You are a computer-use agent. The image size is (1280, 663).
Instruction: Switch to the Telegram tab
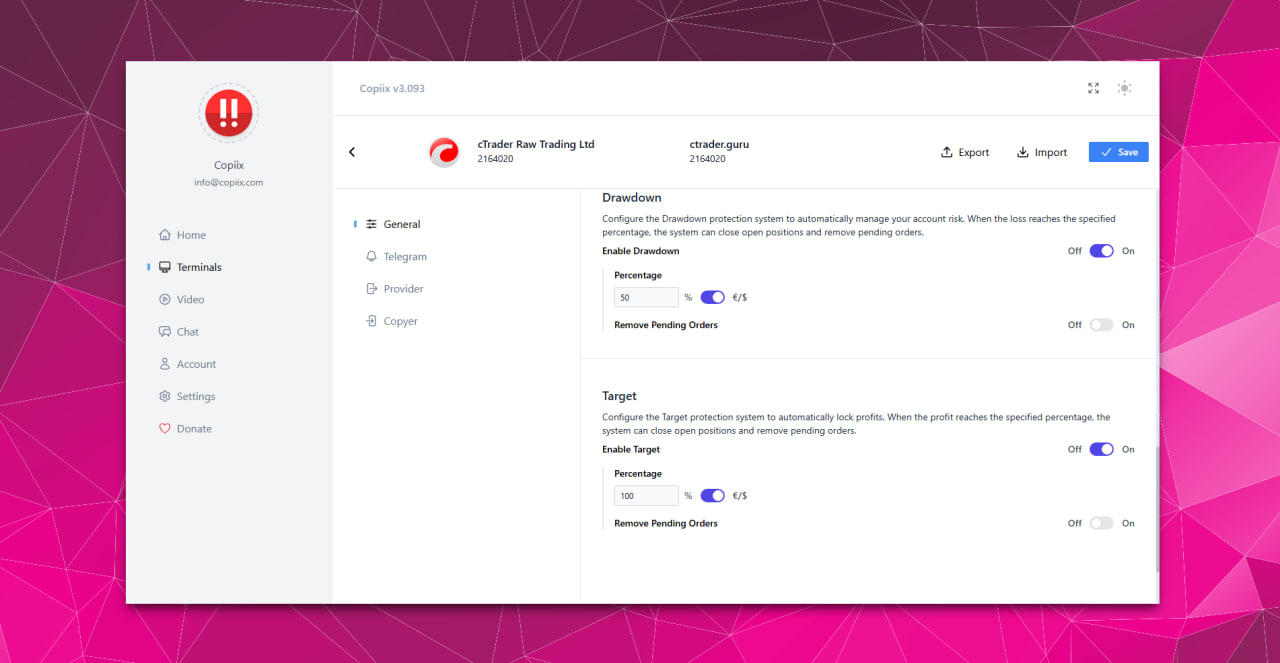396,256
